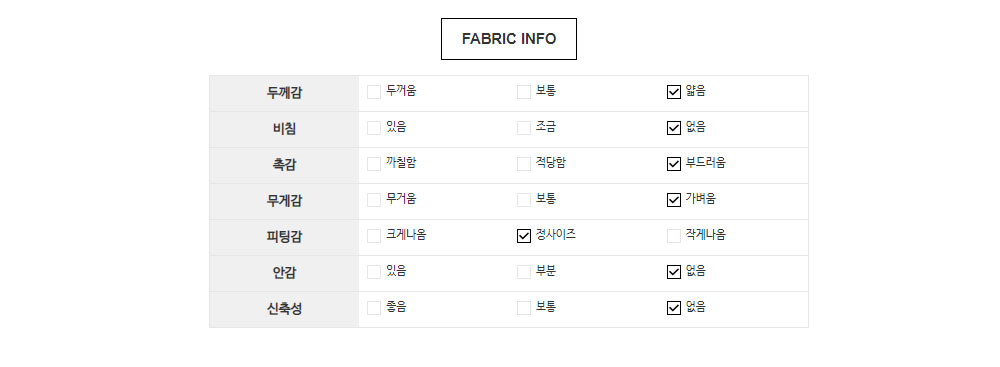Check 보통 in the 신축성 row
The height and width of the screenshot is (367, 1000).
click(x=524, y=308)
